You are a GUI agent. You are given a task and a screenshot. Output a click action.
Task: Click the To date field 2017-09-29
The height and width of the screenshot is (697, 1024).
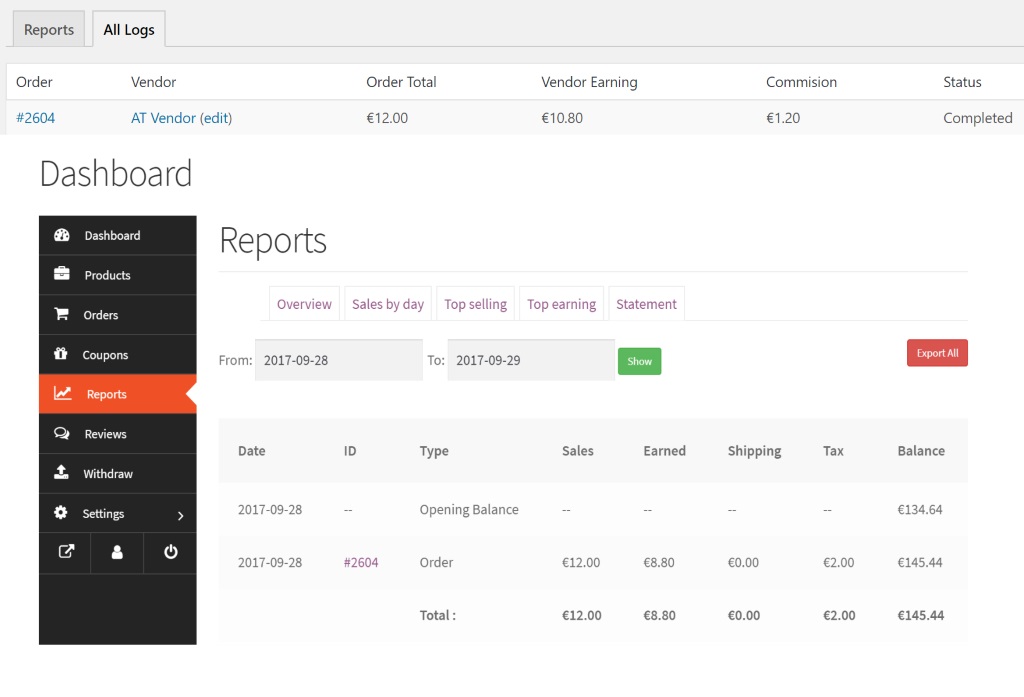click(x=531, y=360)
